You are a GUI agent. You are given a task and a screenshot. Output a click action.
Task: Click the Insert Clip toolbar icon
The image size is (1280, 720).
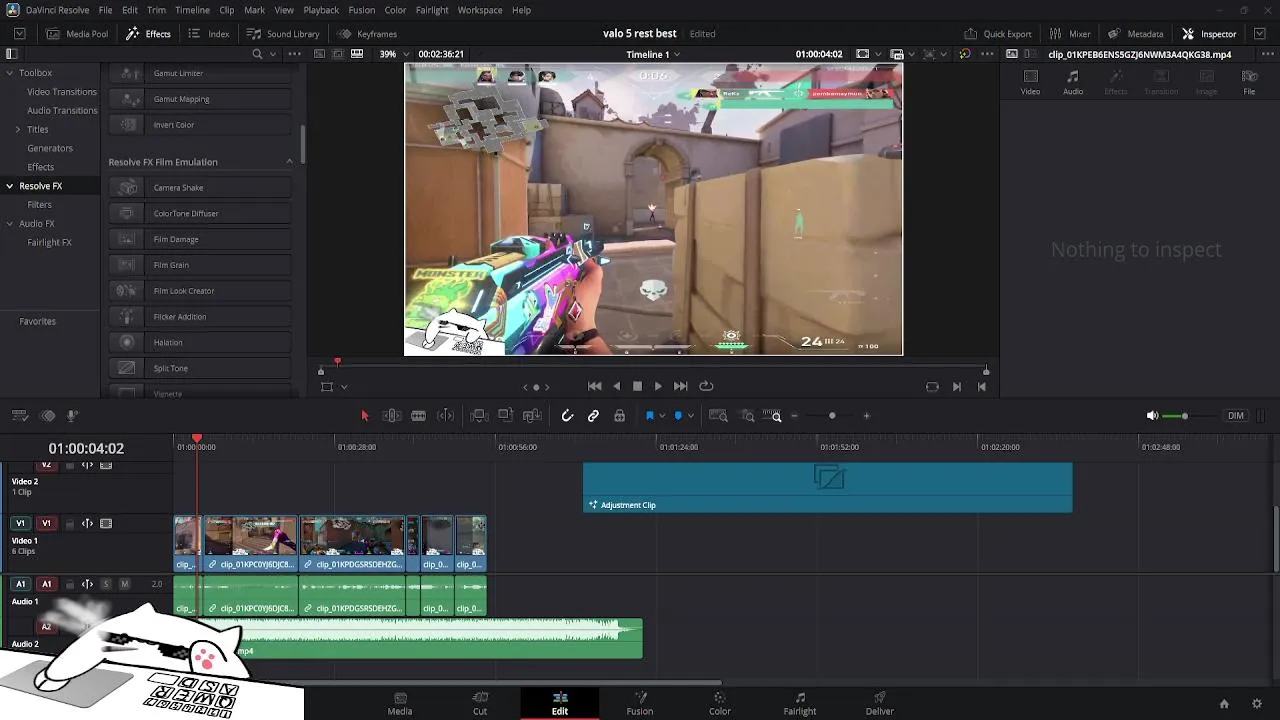point(479,416)
